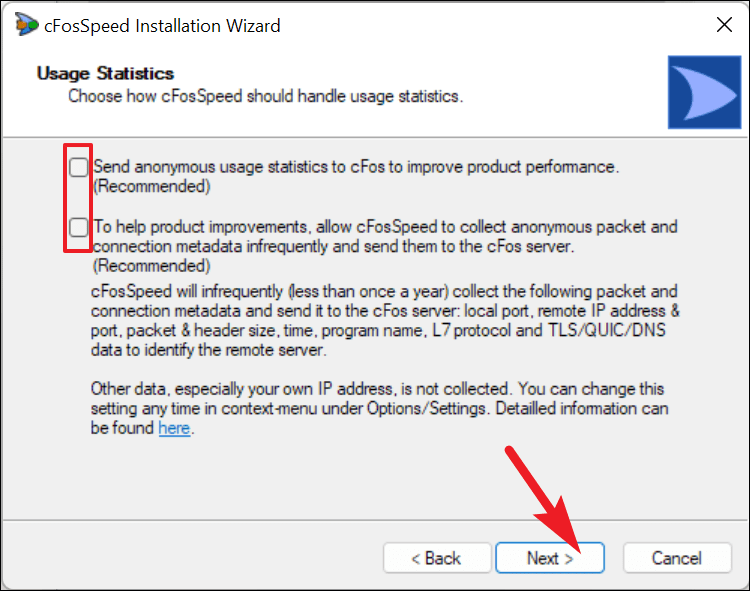
Task: Click the 'Choose how cFosSpeed should handle' subtitle
Action: (x=265, y=96)
